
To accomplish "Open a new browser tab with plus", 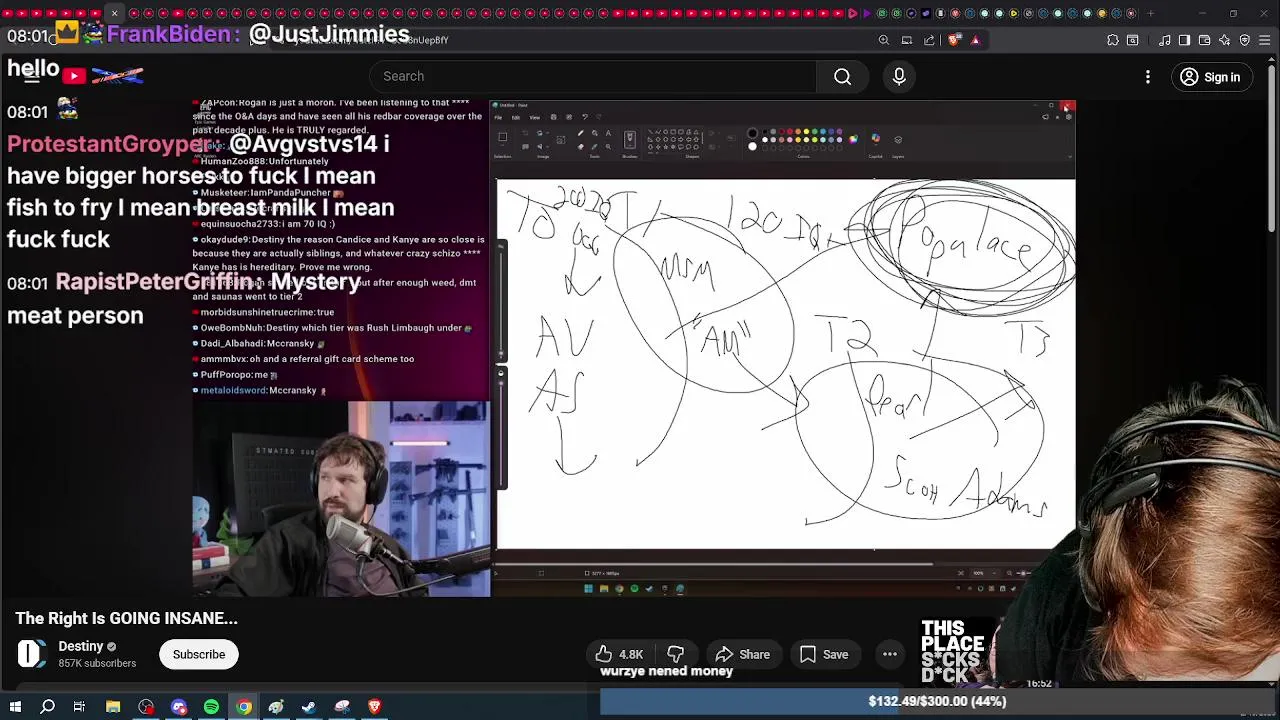I will [x=1150, y=13].
